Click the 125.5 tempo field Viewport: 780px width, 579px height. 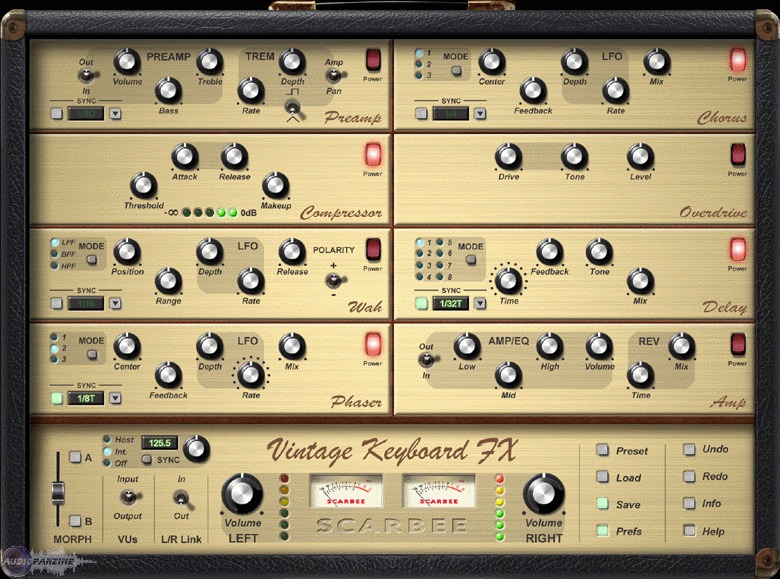tap(160, 443)
